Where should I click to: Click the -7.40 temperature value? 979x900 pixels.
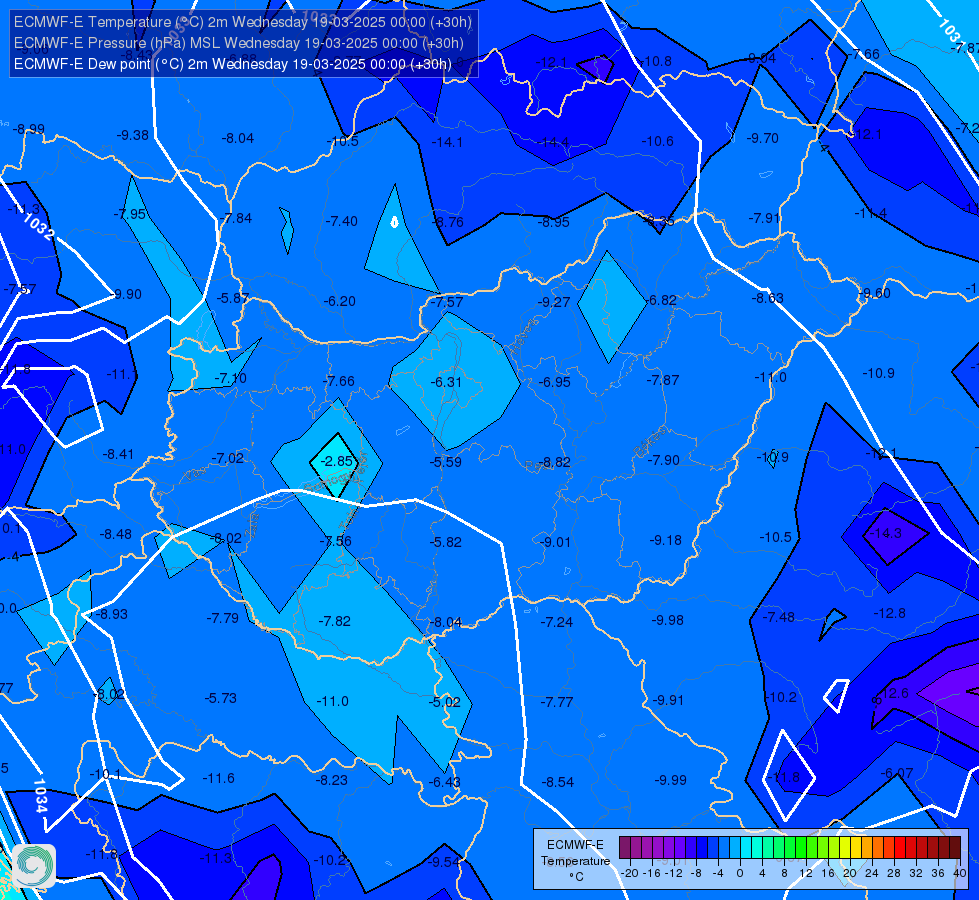point(342,221)
